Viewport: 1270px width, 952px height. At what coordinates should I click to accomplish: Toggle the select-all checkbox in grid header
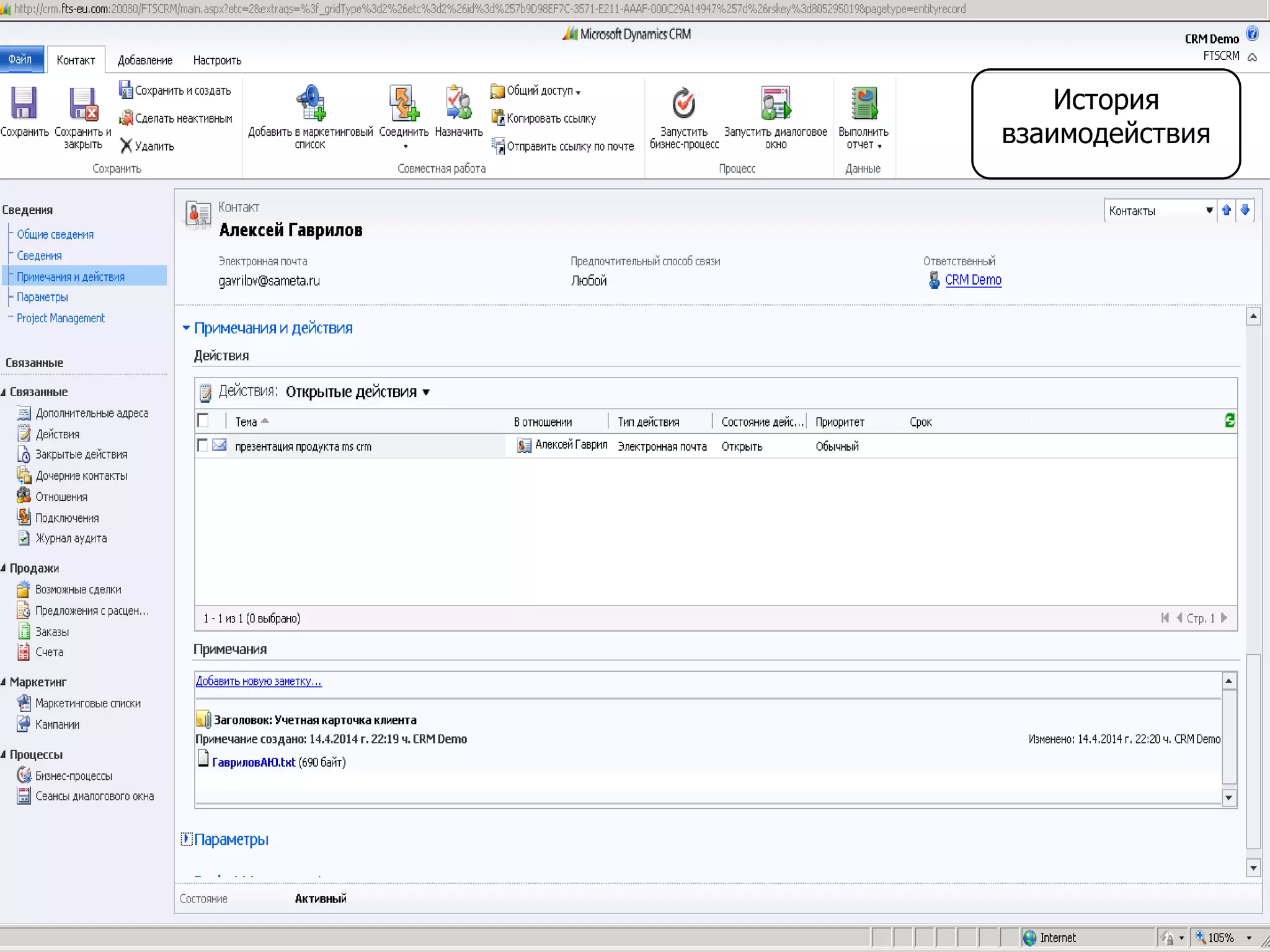(x=203, y=421)
